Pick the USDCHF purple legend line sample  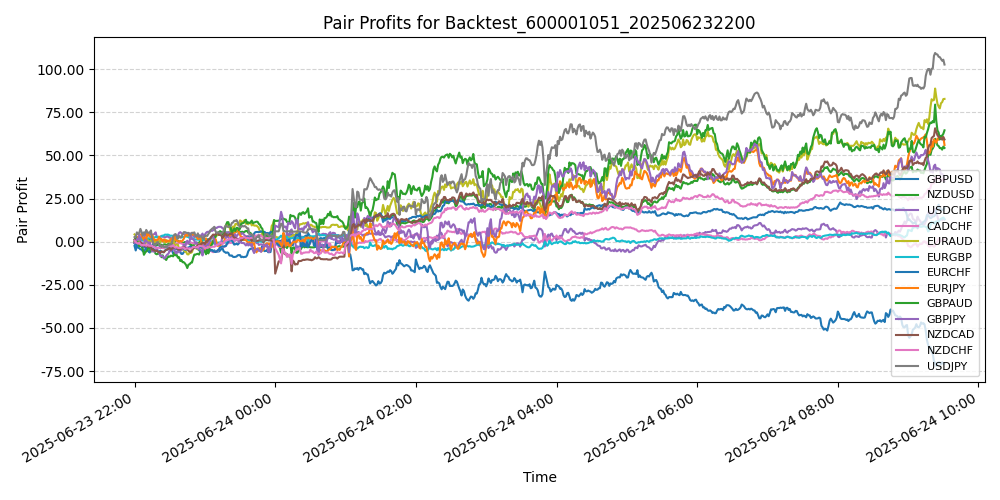coord(908,210)
